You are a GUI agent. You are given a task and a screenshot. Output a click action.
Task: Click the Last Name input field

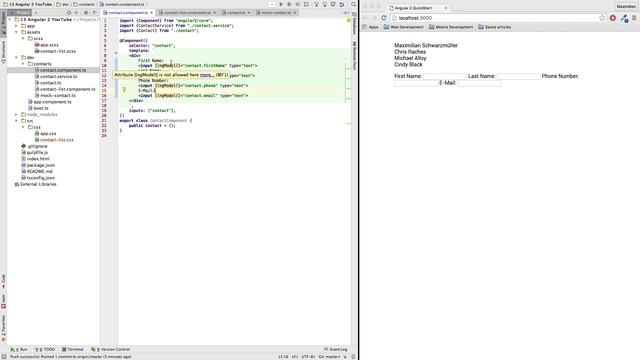tap(518, 76)
